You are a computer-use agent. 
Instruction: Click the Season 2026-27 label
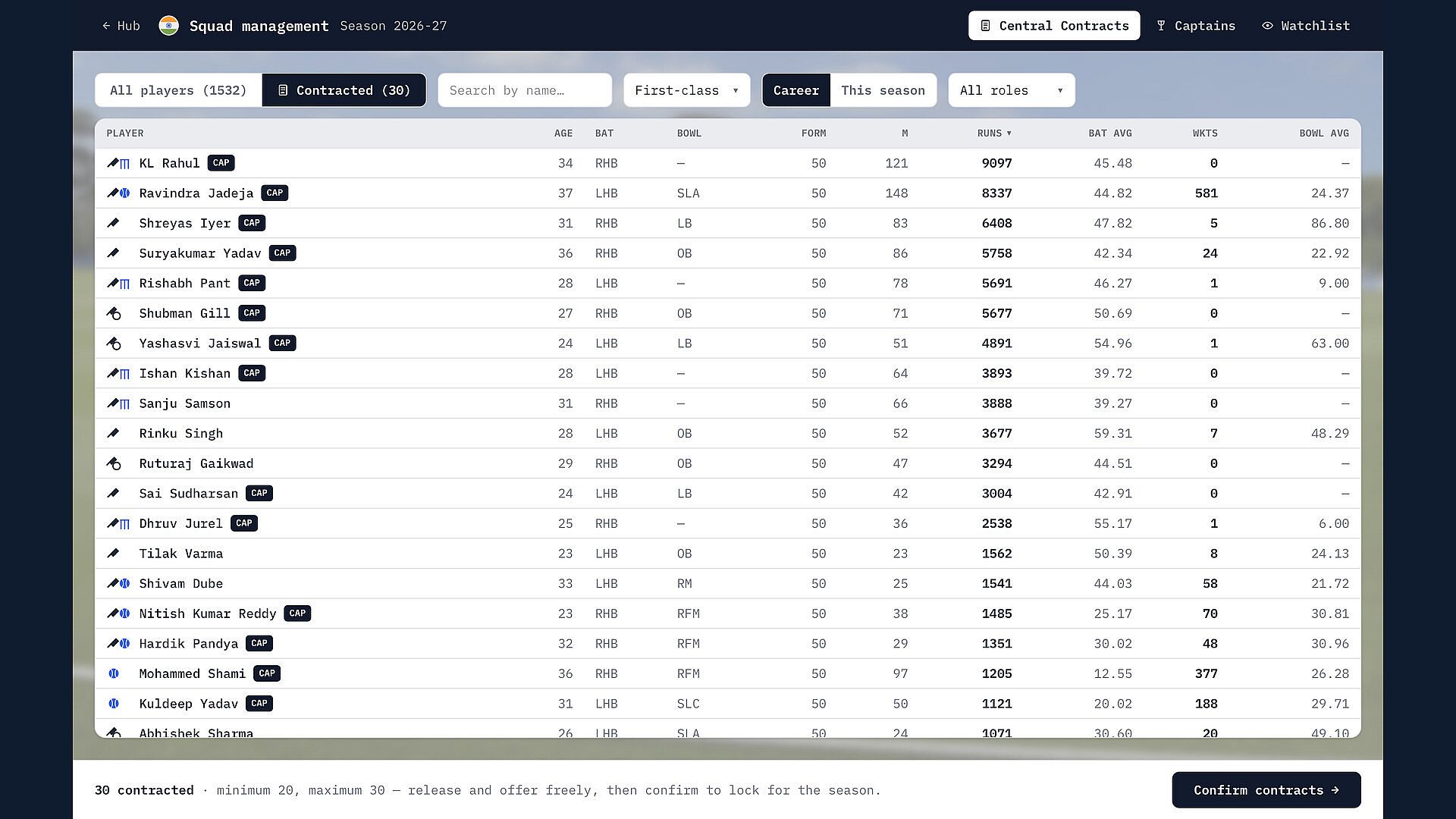tap(394, 26)
